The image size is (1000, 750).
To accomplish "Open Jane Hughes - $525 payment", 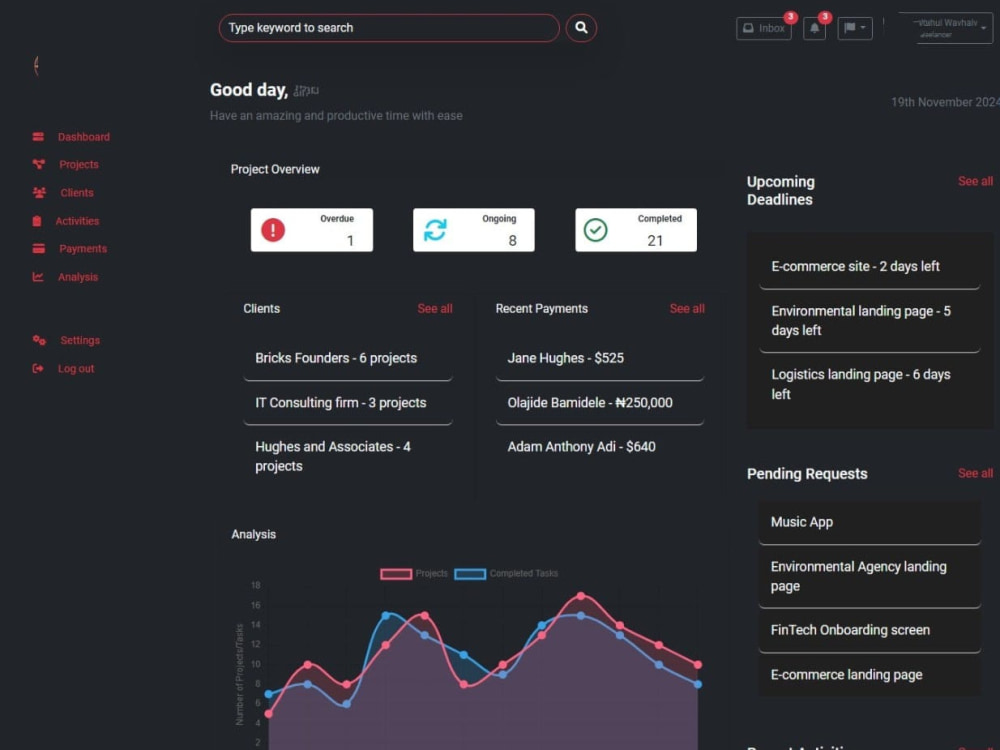I will [600, 358].
